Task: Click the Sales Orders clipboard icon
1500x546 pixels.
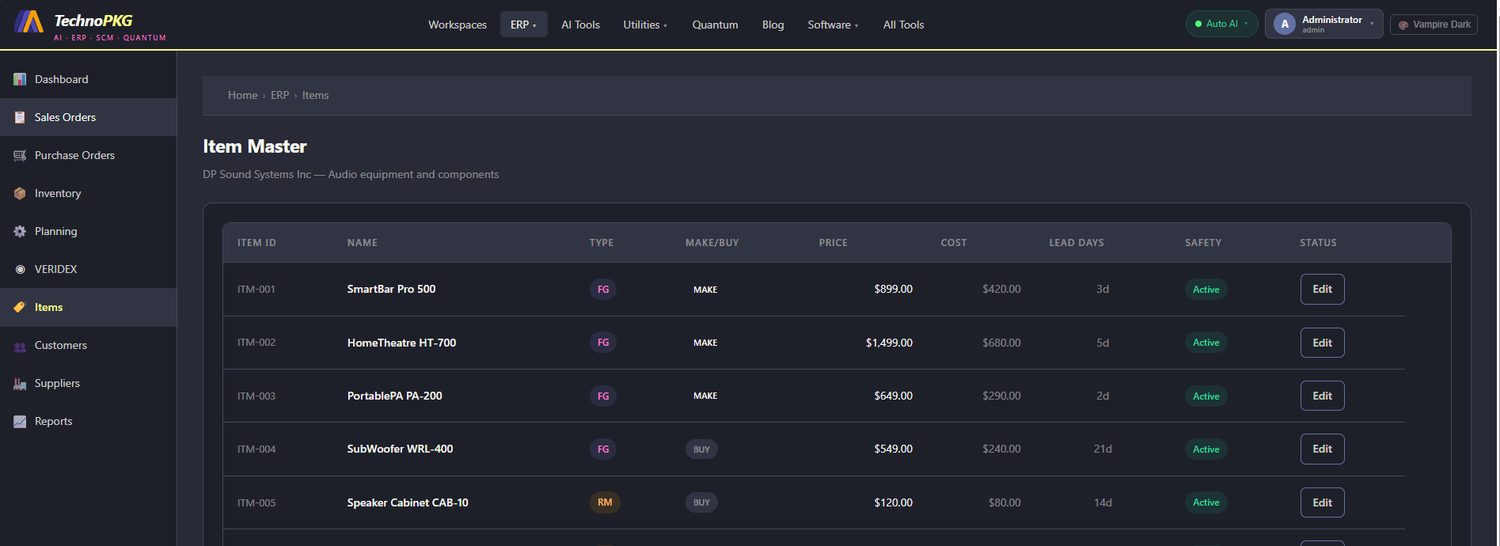Action: (x=20, y=117)
